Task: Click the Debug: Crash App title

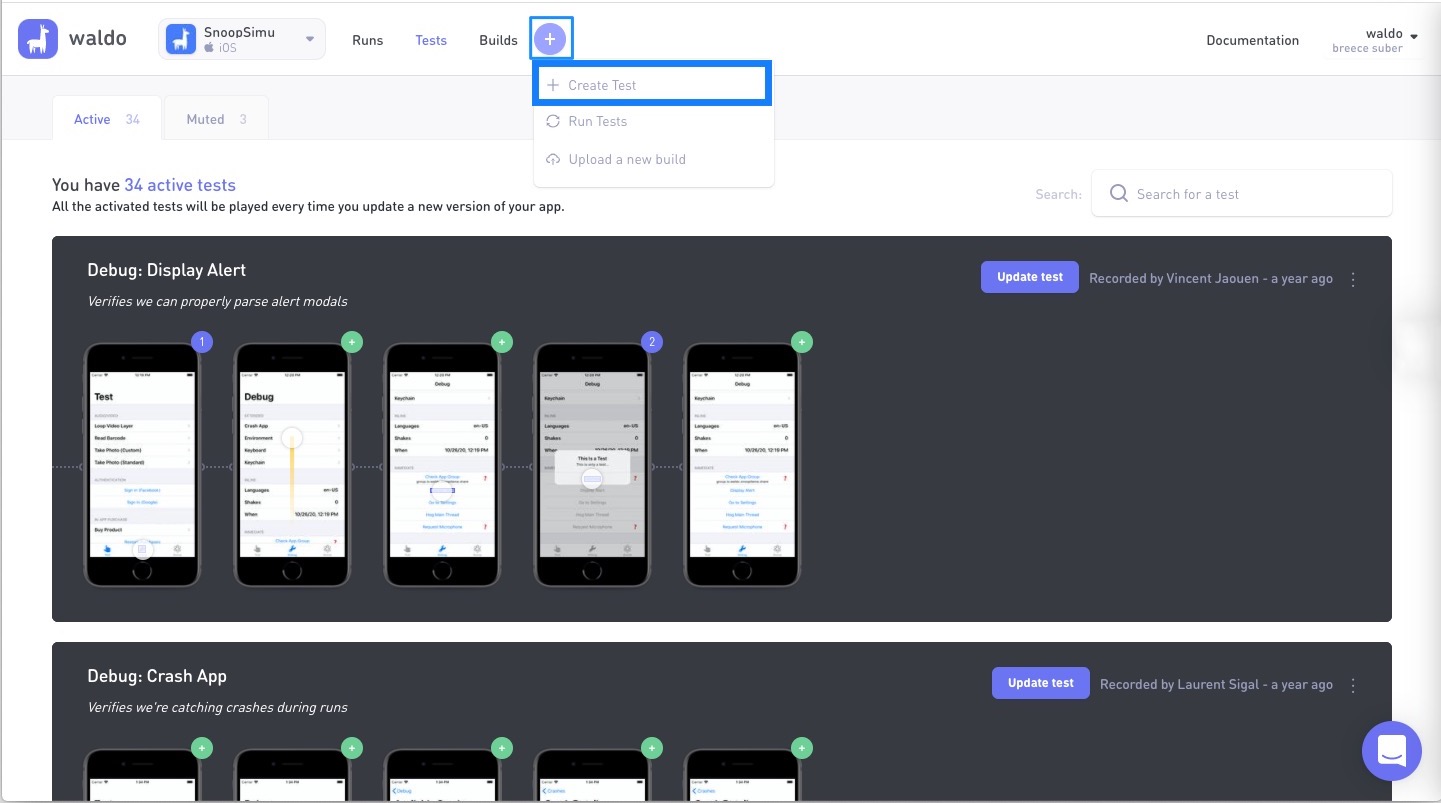Action: tap(157, 676)
